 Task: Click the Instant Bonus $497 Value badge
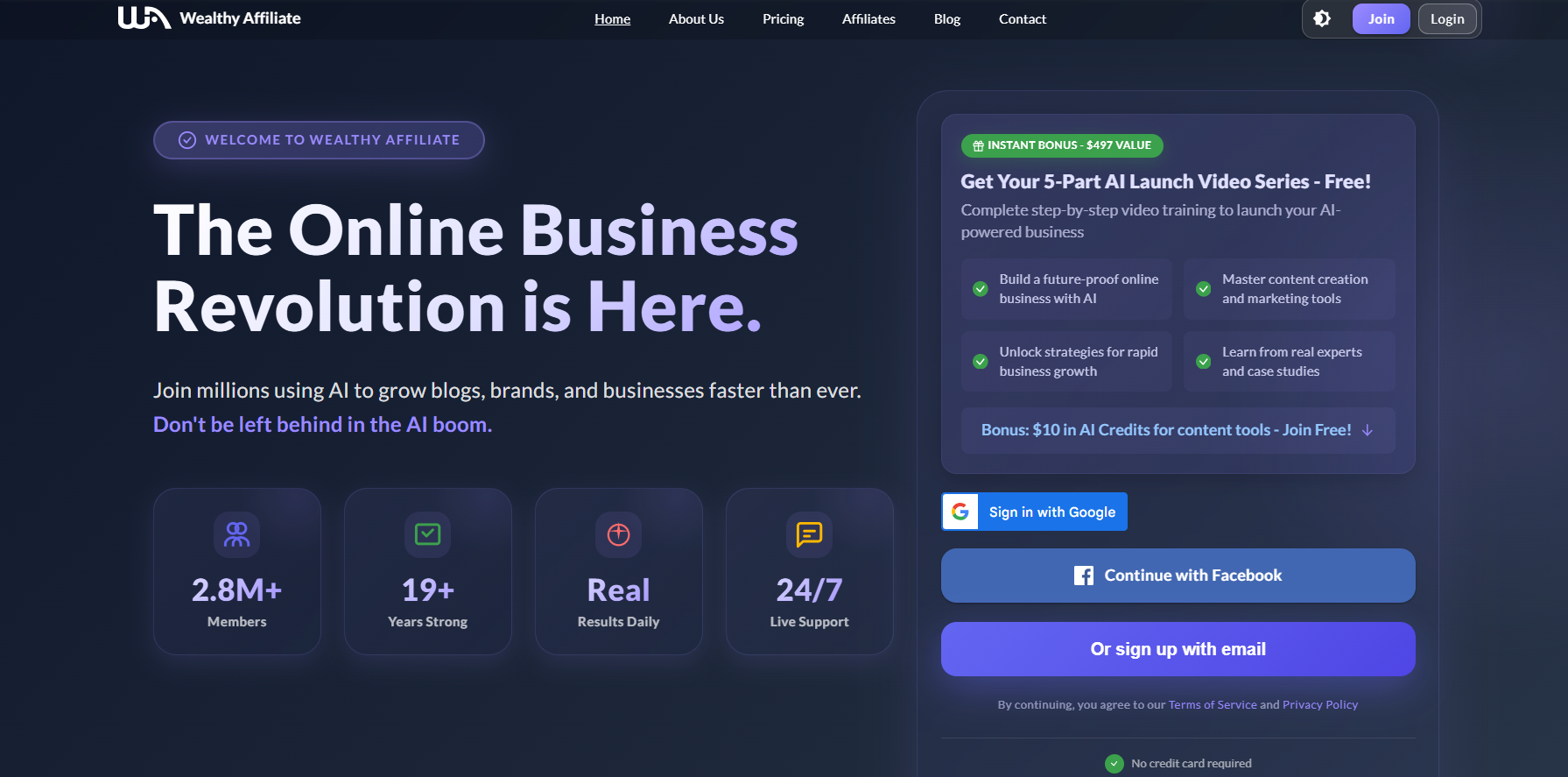[1062, 145]
